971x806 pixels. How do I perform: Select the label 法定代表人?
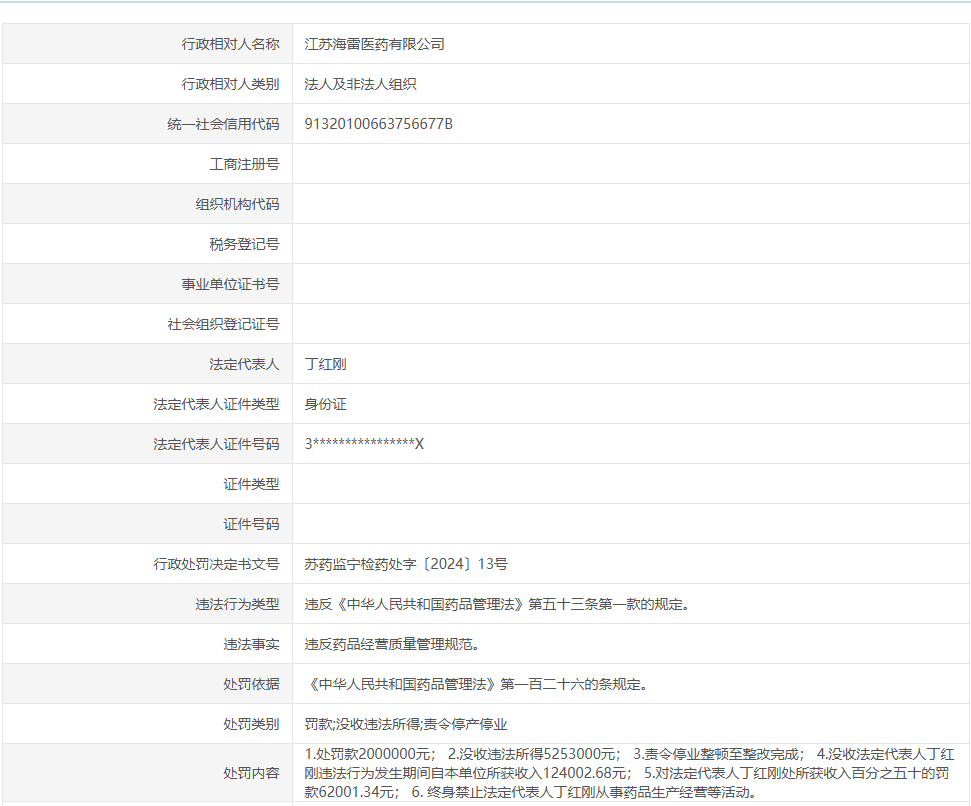coord(244,364)
